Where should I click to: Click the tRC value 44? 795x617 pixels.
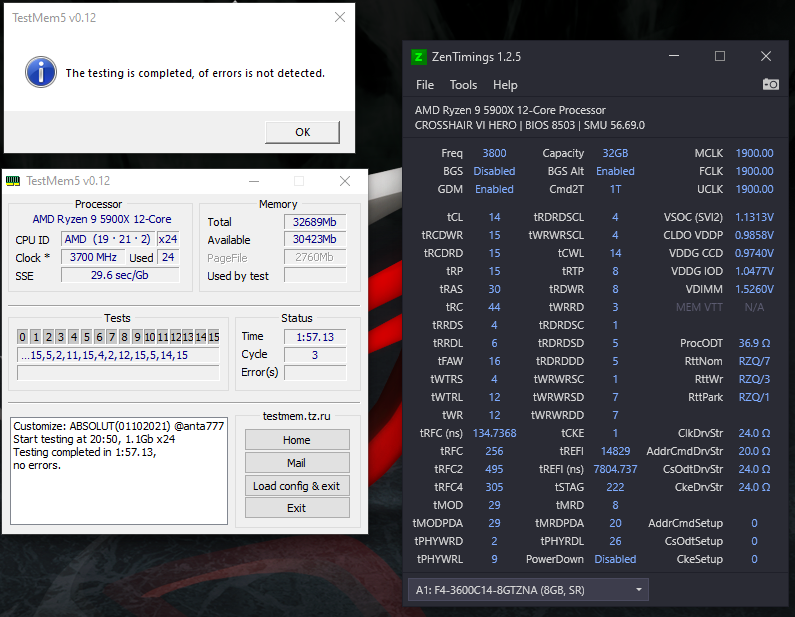pyautogui.click(x=494, y=307)
